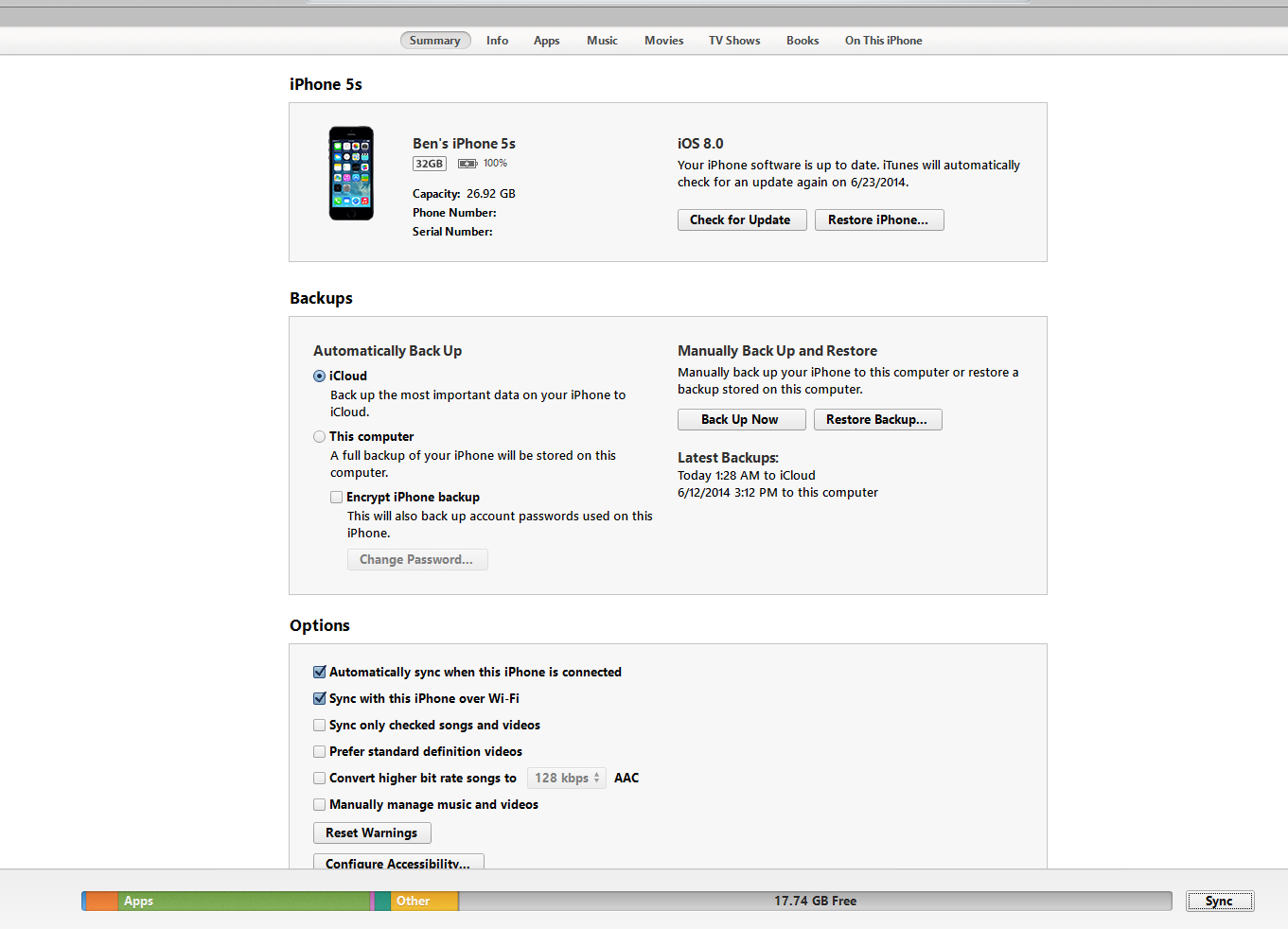Enable Manually manage music and videos
Screen dimensions: 1288x929
coord(319,804)
